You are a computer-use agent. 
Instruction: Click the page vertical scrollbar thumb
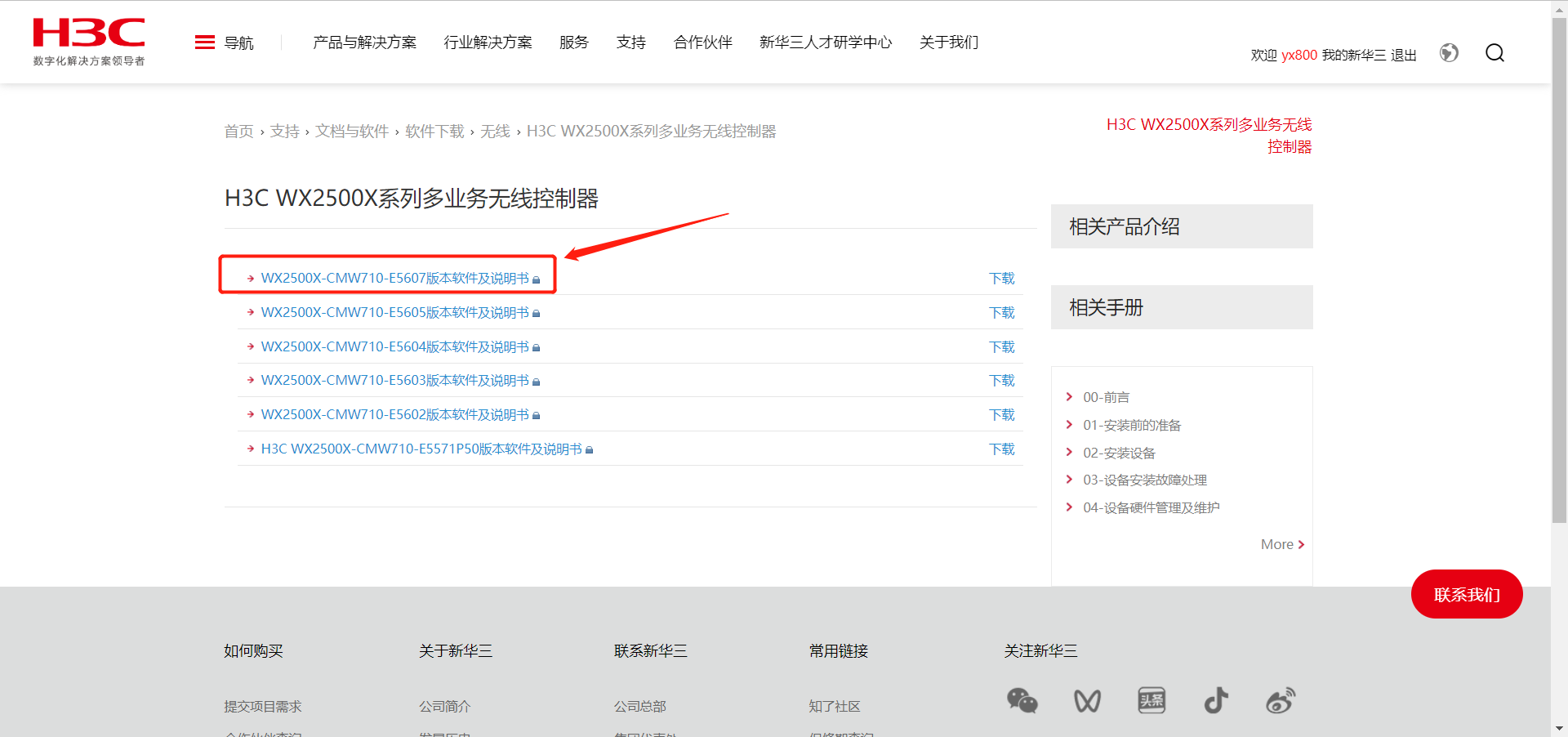pos(1559,270)
